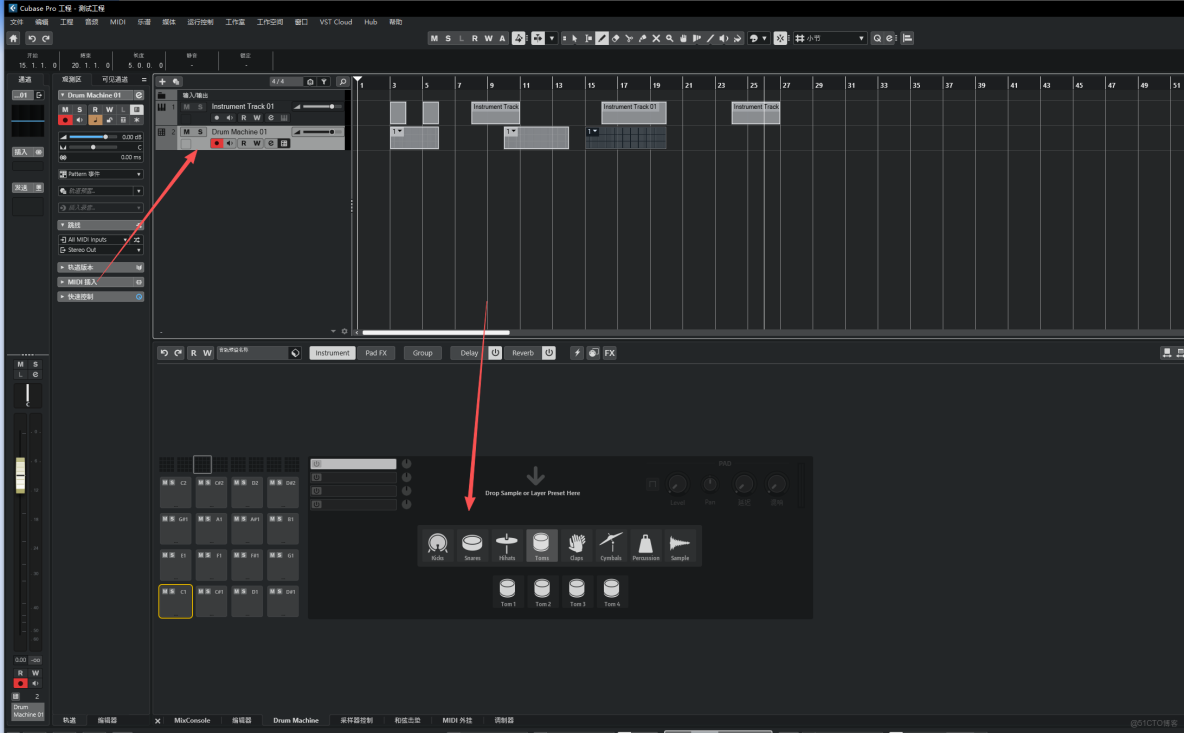Select the Range Selection tool

click(x=588, y=38)
